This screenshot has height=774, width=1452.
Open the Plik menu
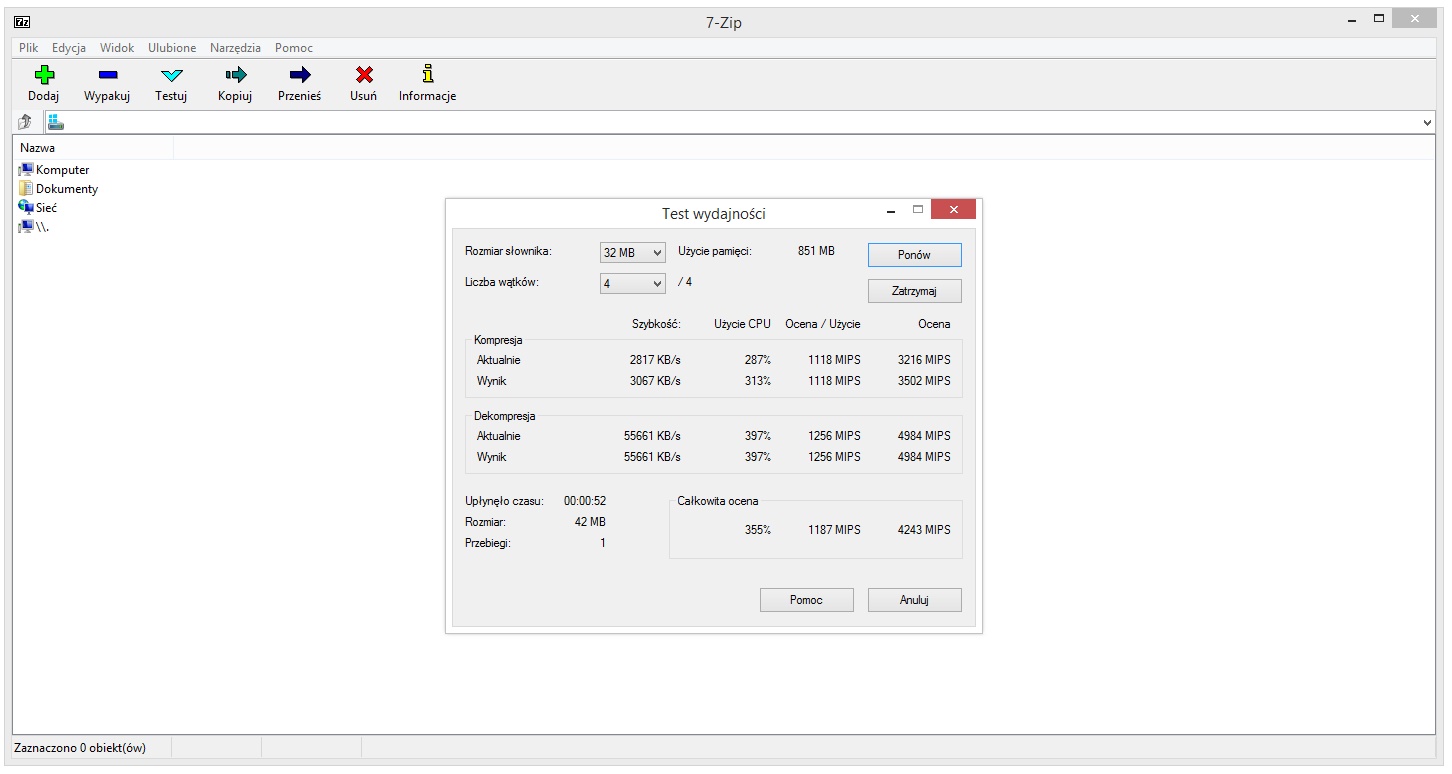point(28,48)
